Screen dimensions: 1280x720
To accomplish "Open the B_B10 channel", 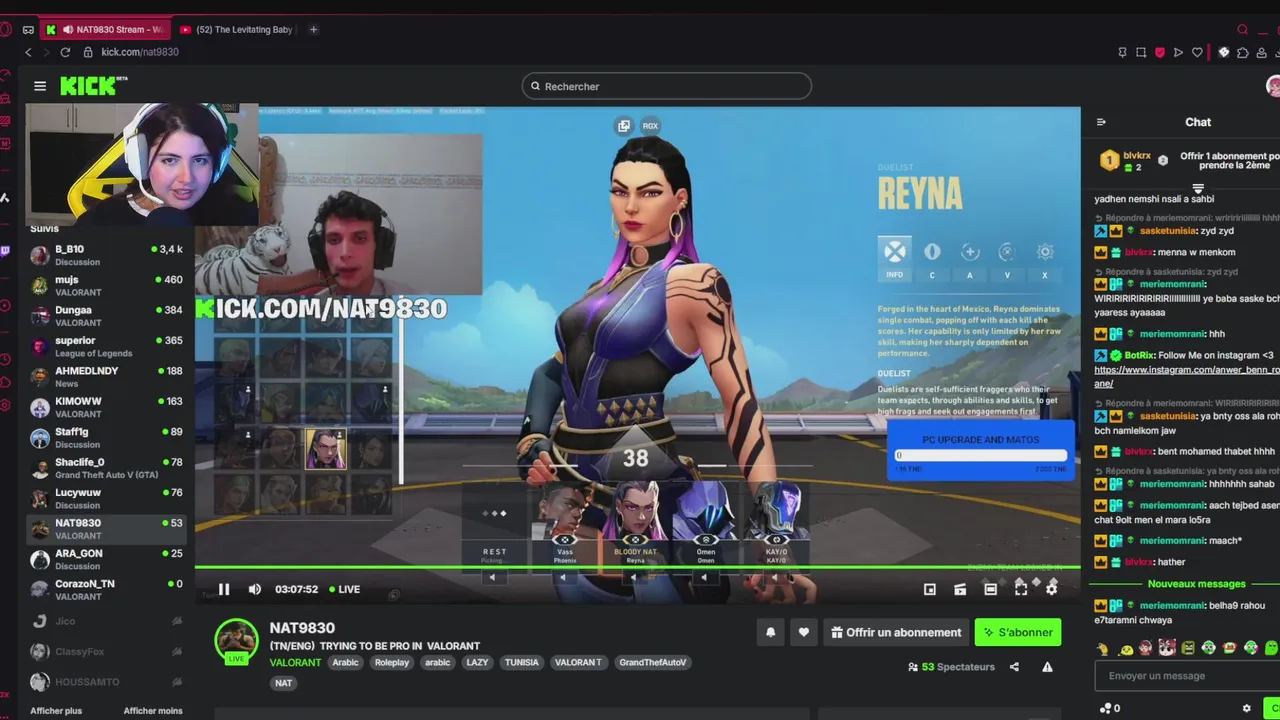I will tap(106, 255).
